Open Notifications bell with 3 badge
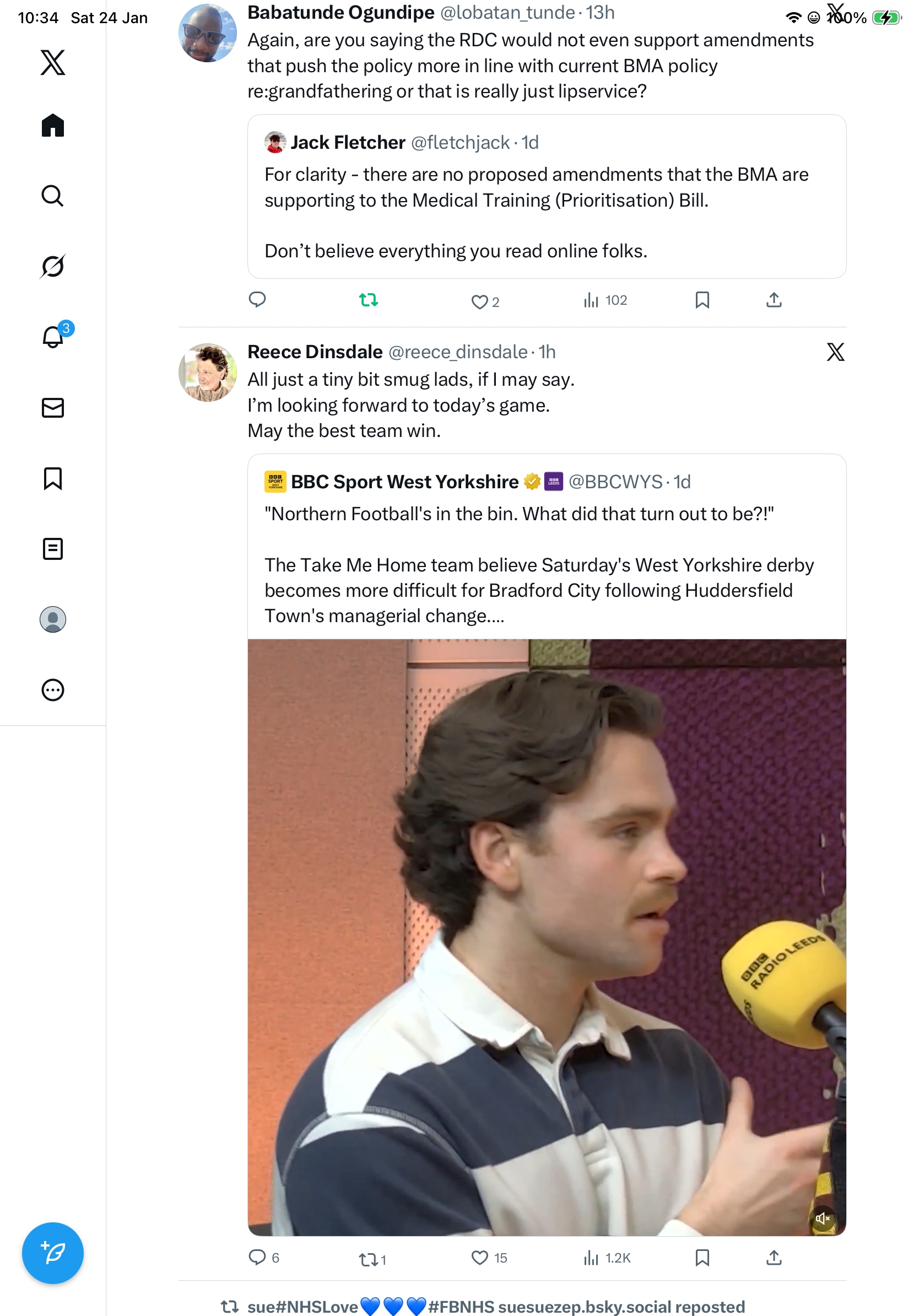Viewport: 919px width, 1316px height. tap(53, 337)
